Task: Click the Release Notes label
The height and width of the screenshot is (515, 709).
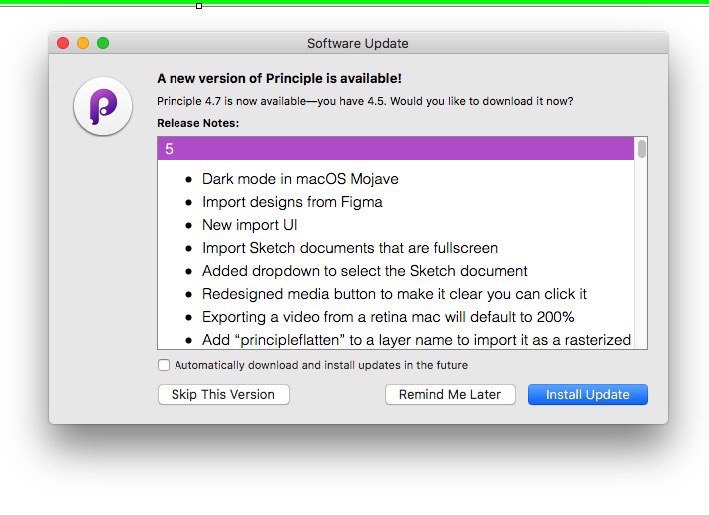Action: pyautogui.click(x=198, y=123)
